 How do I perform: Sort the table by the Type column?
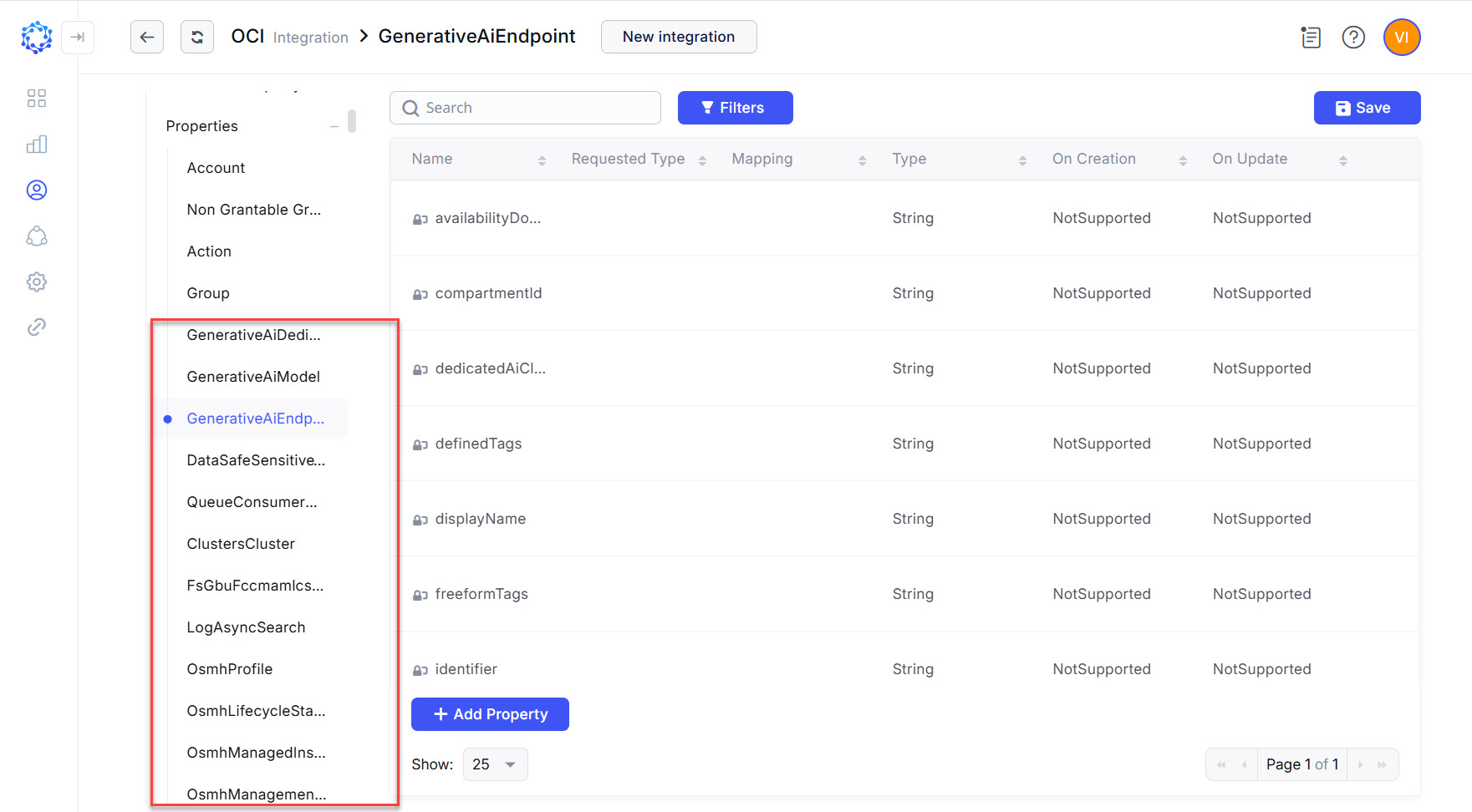(x=1021, y=159)
